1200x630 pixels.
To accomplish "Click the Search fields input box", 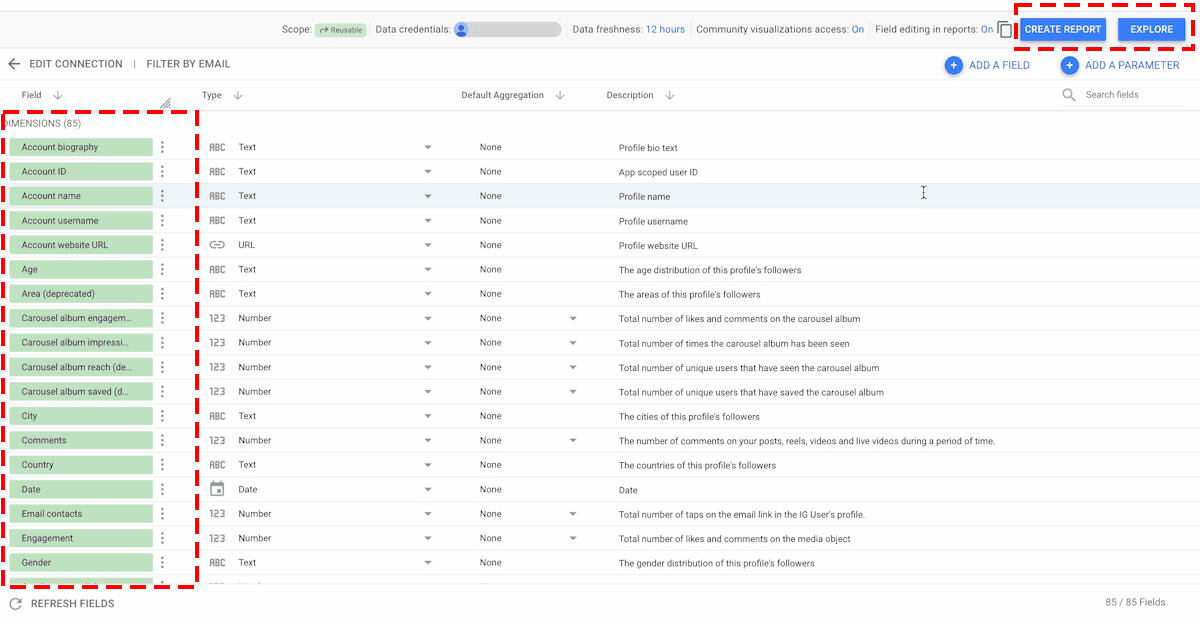I will (x=1130, y=95).
